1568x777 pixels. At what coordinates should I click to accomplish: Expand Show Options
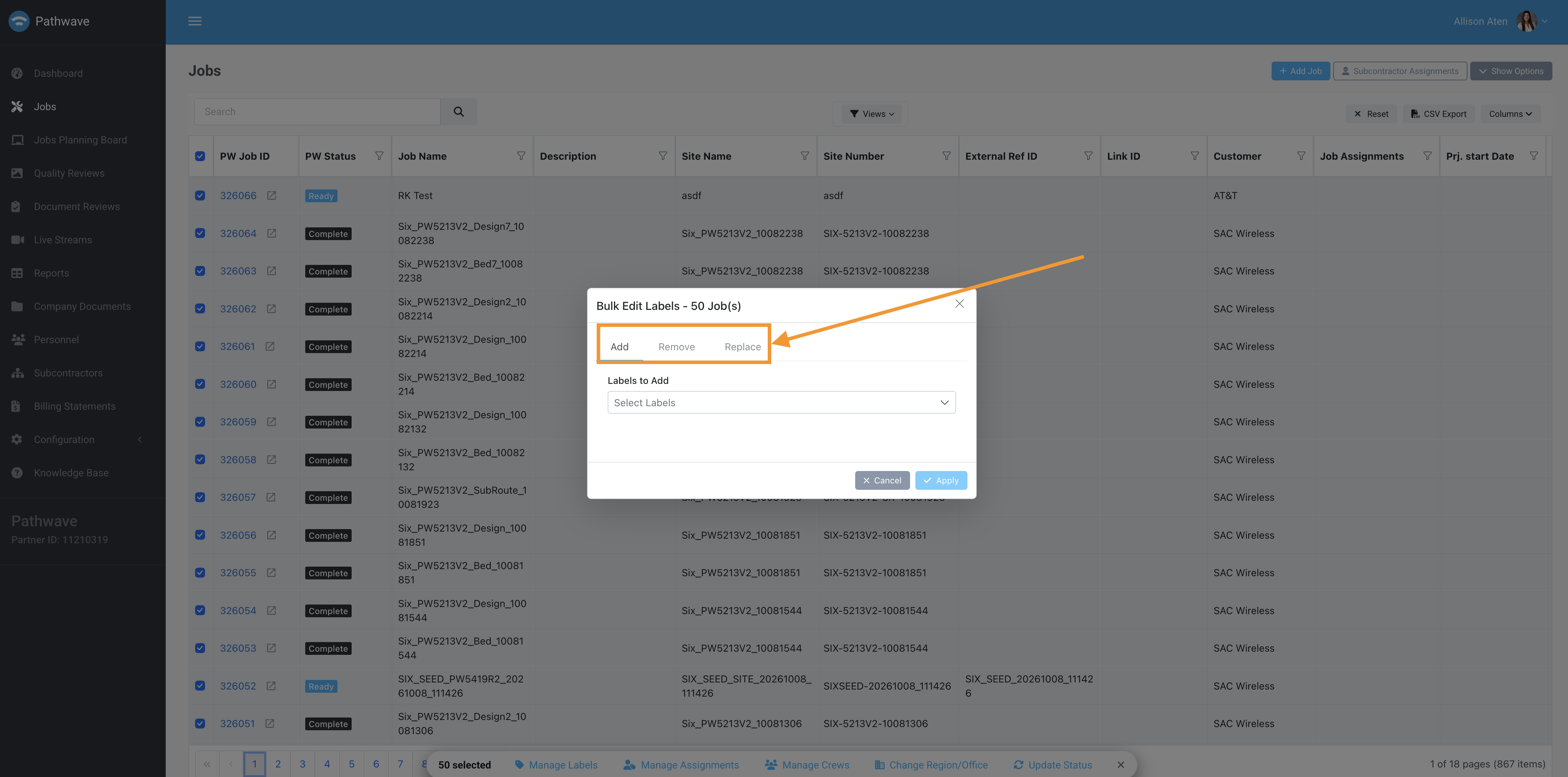click(1511, 71)
